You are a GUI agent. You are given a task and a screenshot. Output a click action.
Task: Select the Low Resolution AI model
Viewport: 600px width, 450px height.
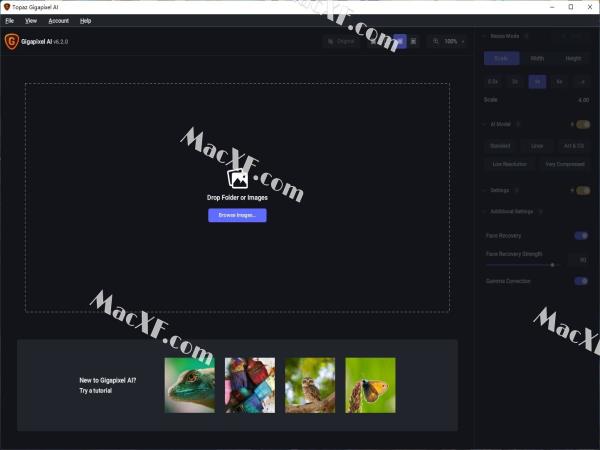tap(509, 164)
